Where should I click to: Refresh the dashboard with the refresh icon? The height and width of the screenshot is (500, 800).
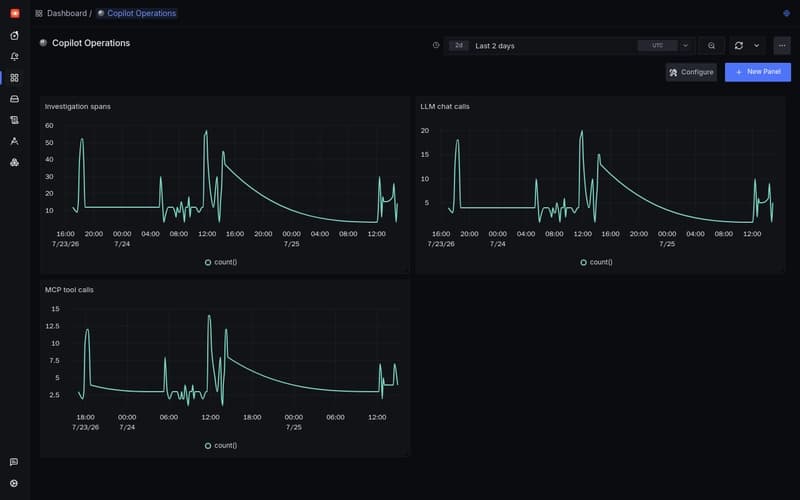[738, 45]
